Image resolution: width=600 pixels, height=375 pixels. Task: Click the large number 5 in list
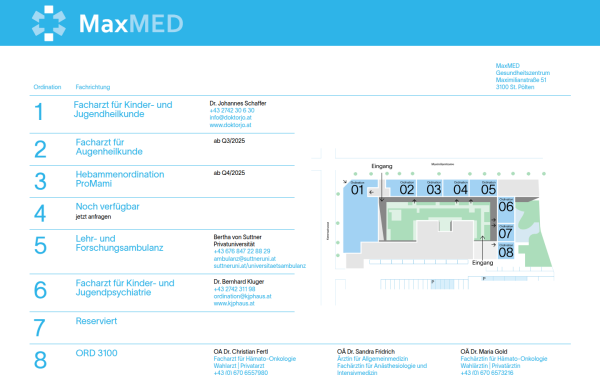coord(40,245)
